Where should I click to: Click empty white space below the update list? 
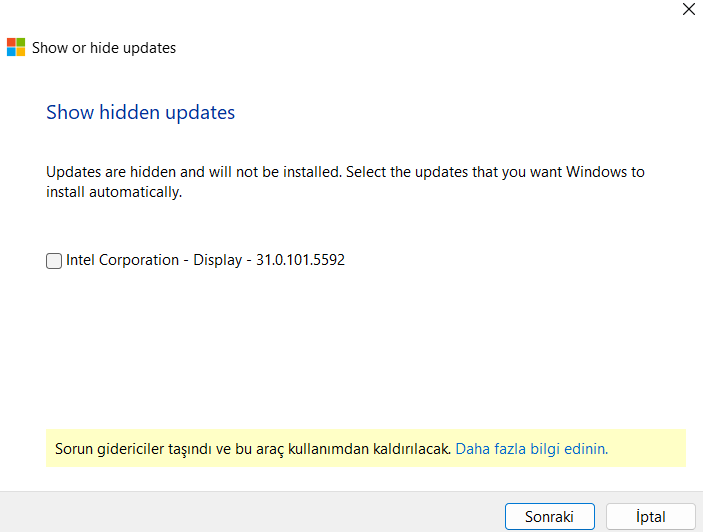(350, 350)
